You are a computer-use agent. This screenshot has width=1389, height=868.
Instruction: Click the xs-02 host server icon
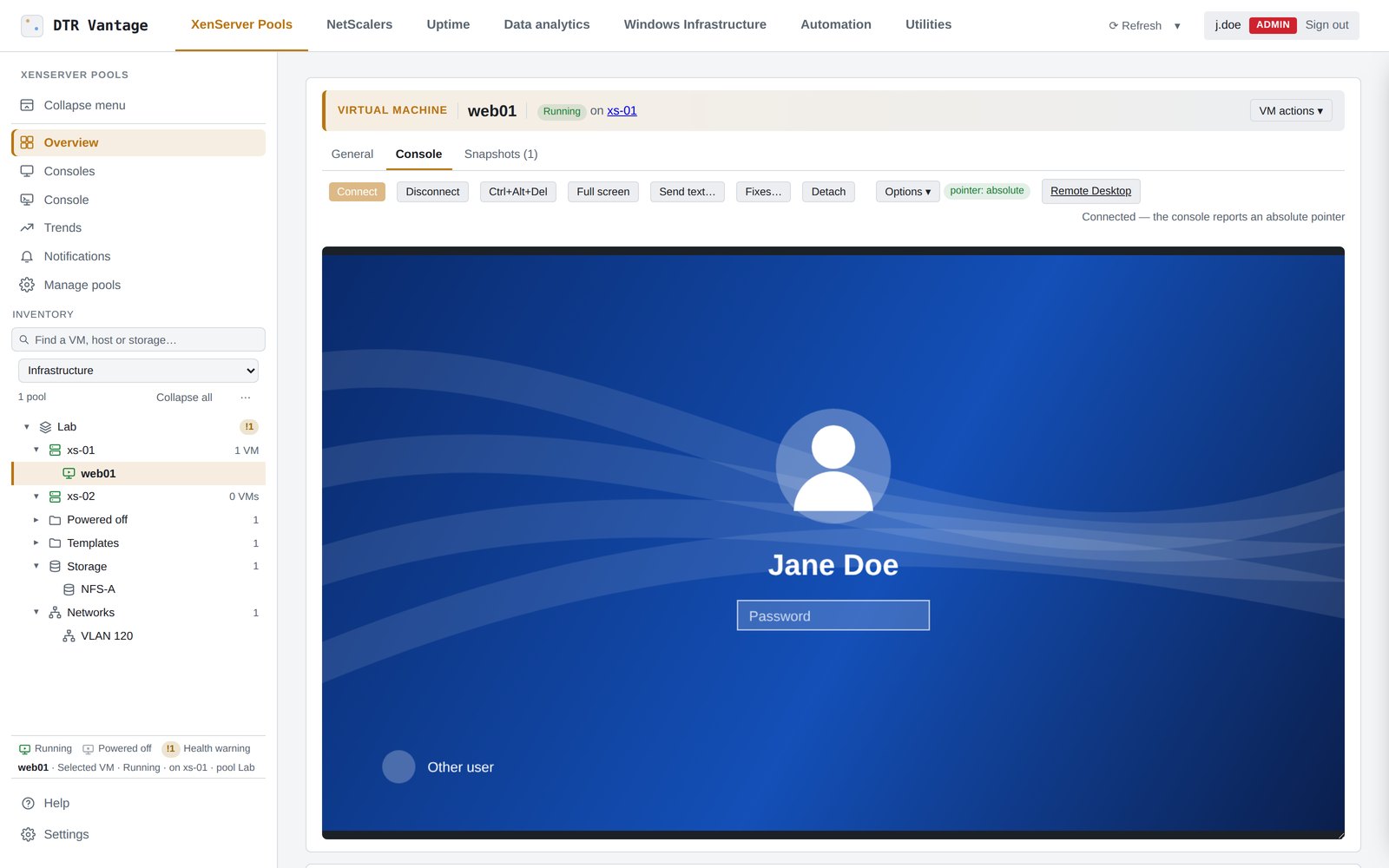point(55,496)
